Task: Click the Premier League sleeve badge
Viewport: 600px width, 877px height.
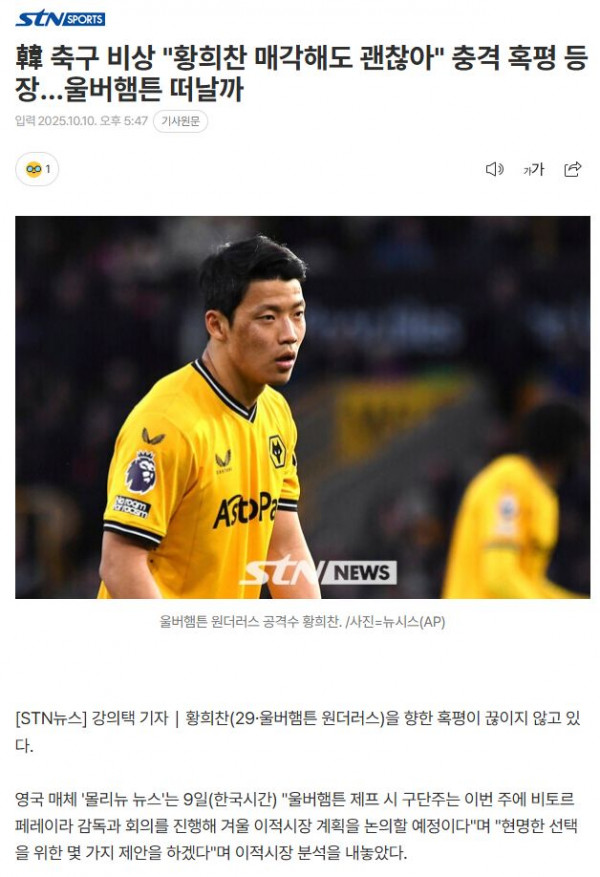Action: (x=141, y=473)
